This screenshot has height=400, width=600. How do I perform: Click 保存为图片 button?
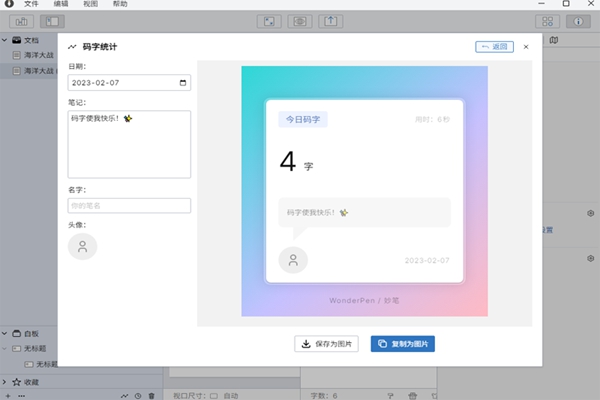[326, 344]
